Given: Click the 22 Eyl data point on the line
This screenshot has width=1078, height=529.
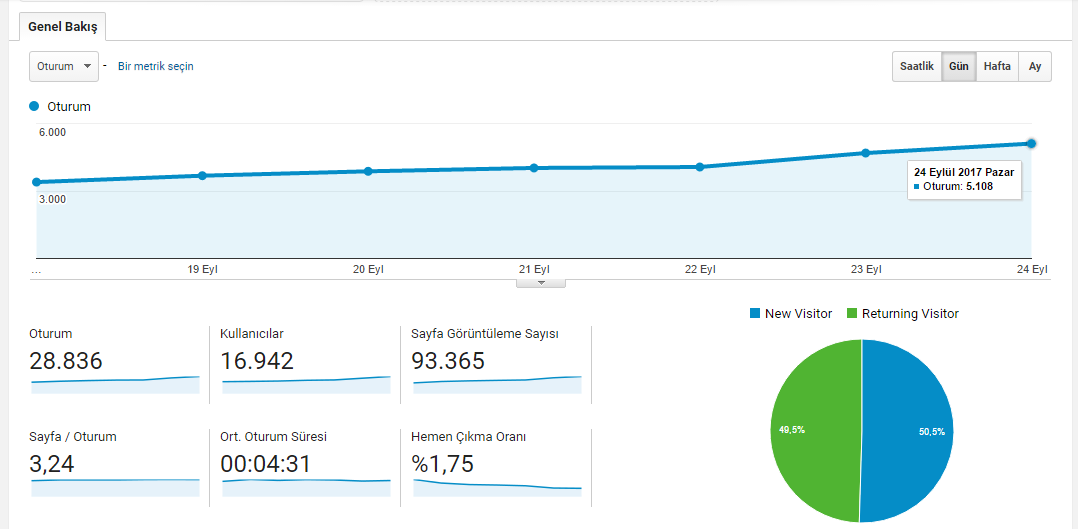Looking at the screenshot, I should tap(700, 166).
